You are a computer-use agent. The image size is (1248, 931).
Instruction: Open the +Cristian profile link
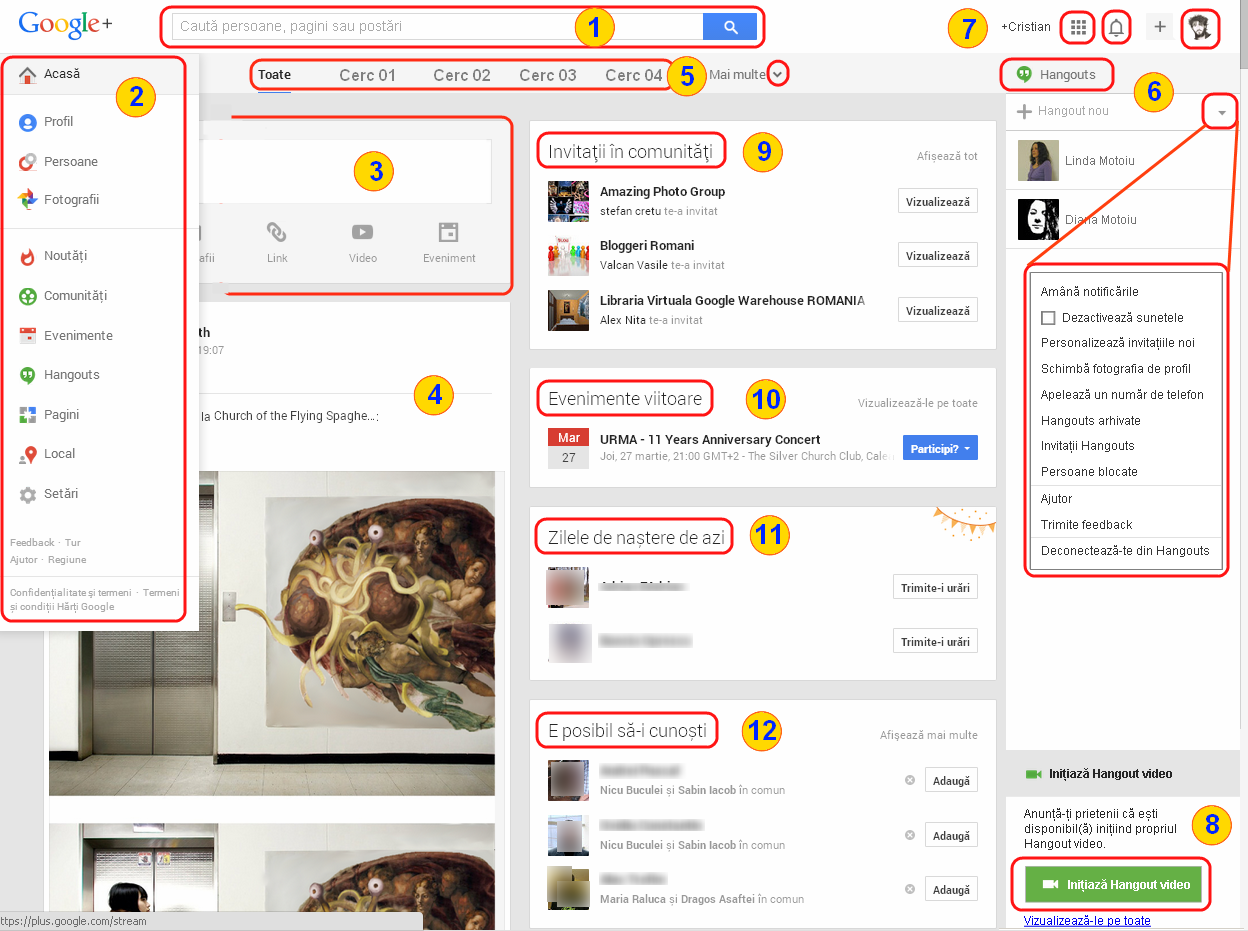click(1025, 27)
